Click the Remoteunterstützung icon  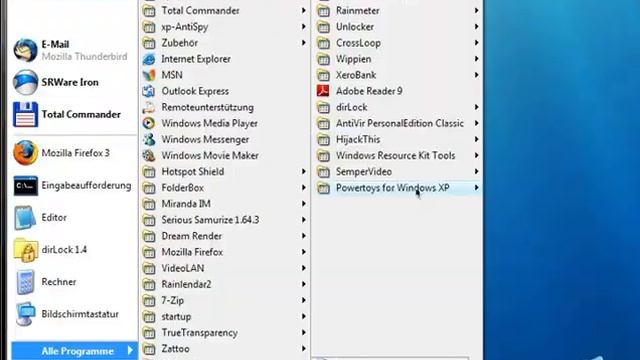(149, 107)
